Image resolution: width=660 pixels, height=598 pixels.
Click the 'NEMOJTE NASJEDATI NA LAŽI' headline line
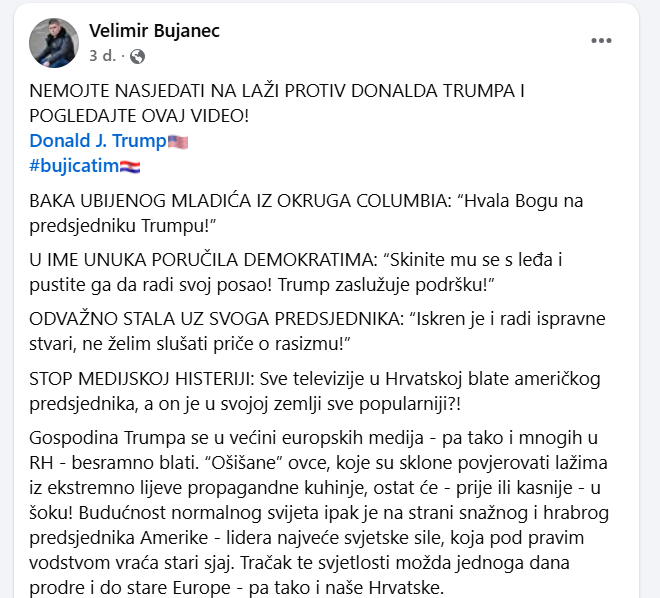[277, 91]
